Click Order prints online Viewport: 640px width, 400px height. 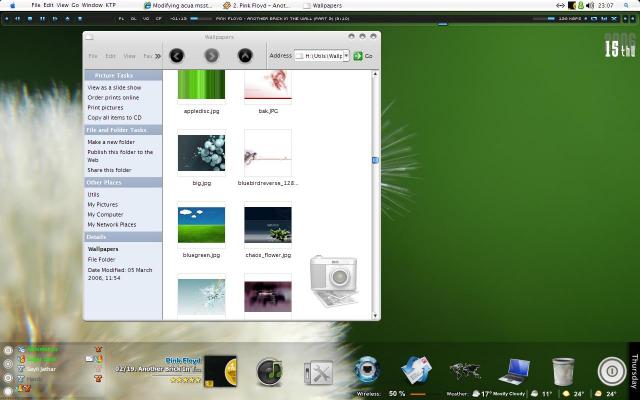click(113, 98)
